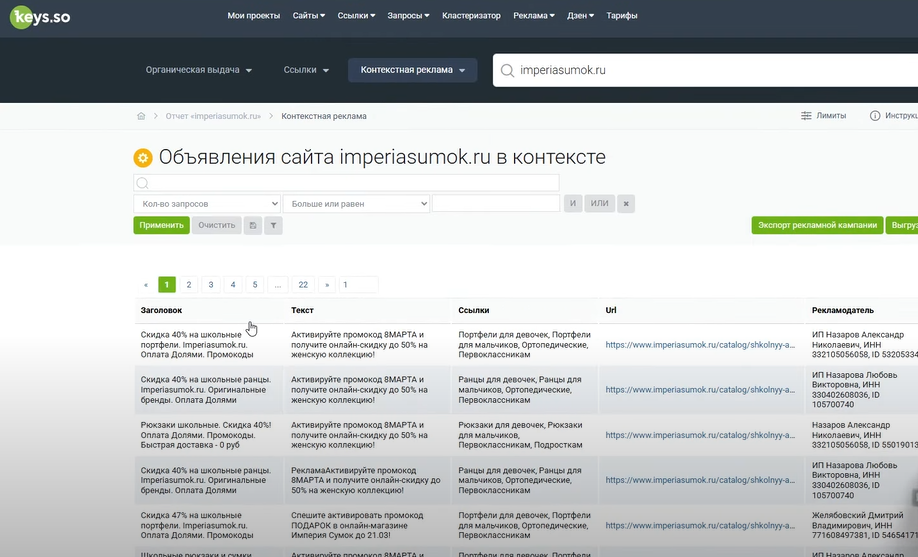Viewport: 918px width, 557px height.
Task: Click the save filter floppy icon
Action: coord(253,225)
